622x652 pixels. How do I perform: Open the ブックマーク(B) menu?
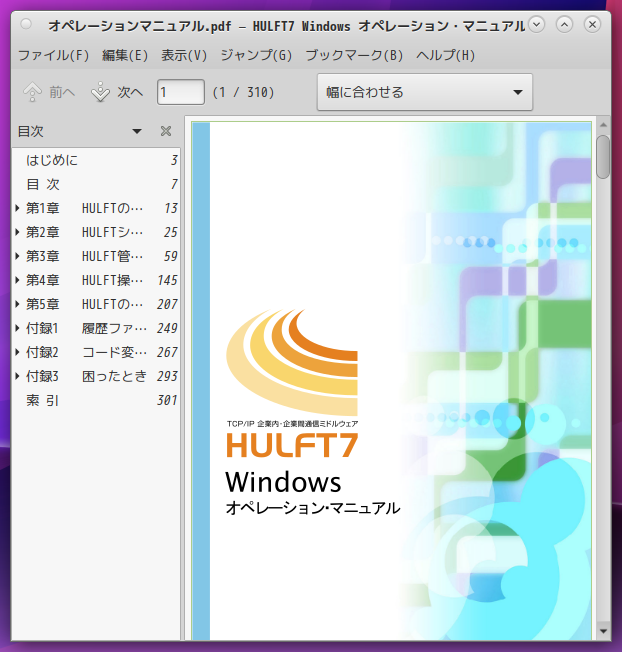point(354,55)
